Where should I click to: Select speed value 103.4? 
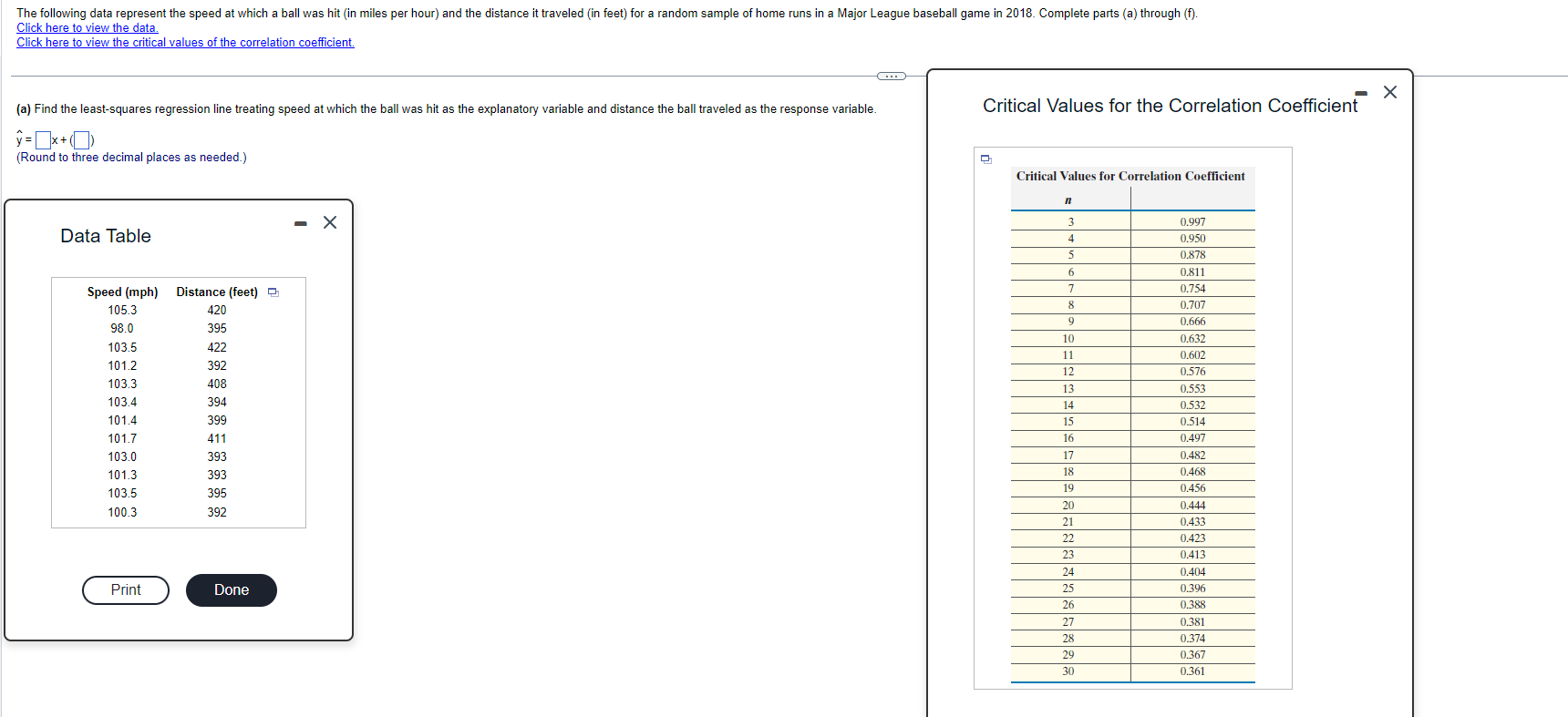click(122, 403)
